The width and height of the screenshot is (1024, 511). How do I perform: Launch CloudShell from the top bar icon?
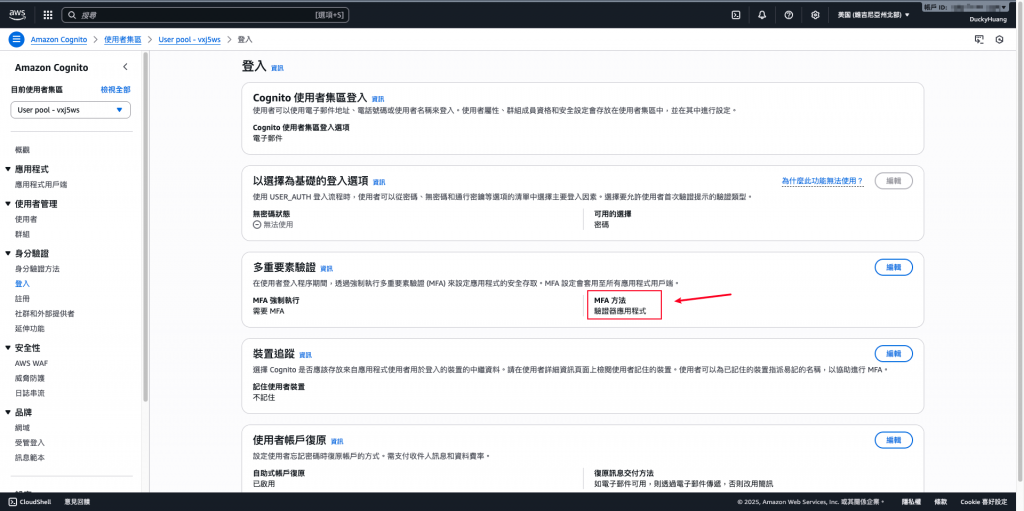pos(735,14)
